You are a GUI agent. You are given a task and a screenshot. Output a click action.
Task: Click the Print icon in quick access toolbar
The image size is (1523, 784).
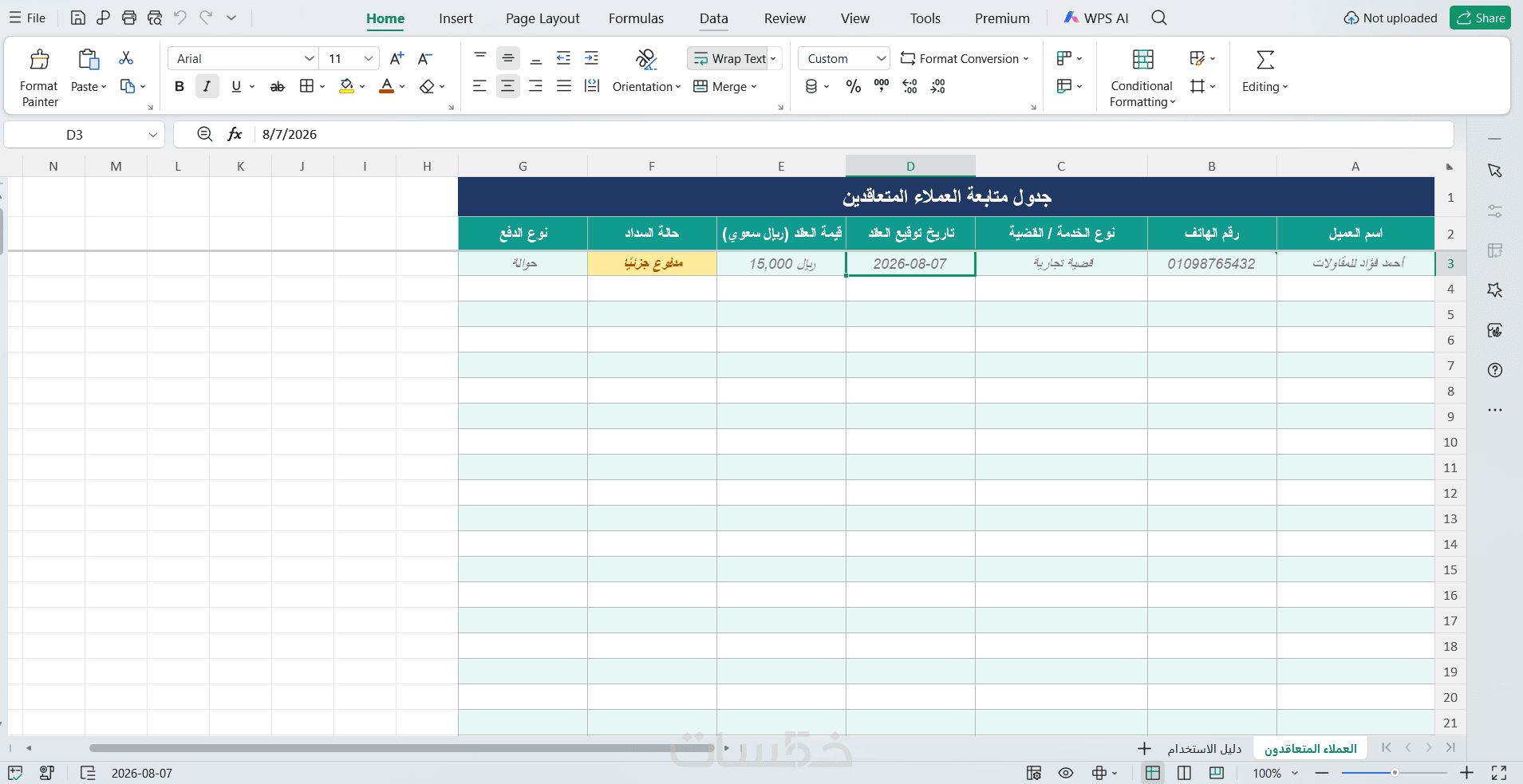coord(129,18)
